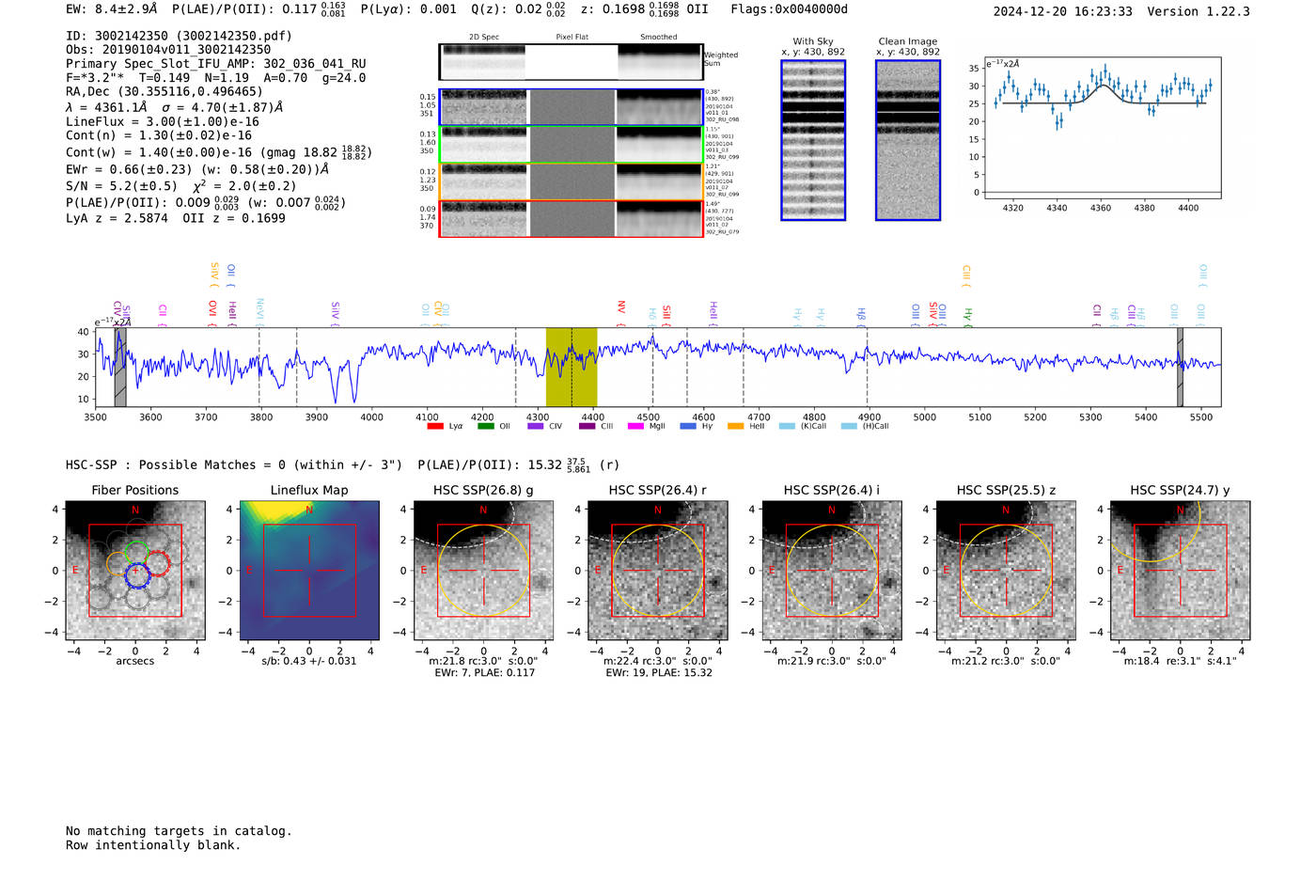Select the Obs: 20190104v011_3002142350 line

pyautogui.click(x=168, y=50)
